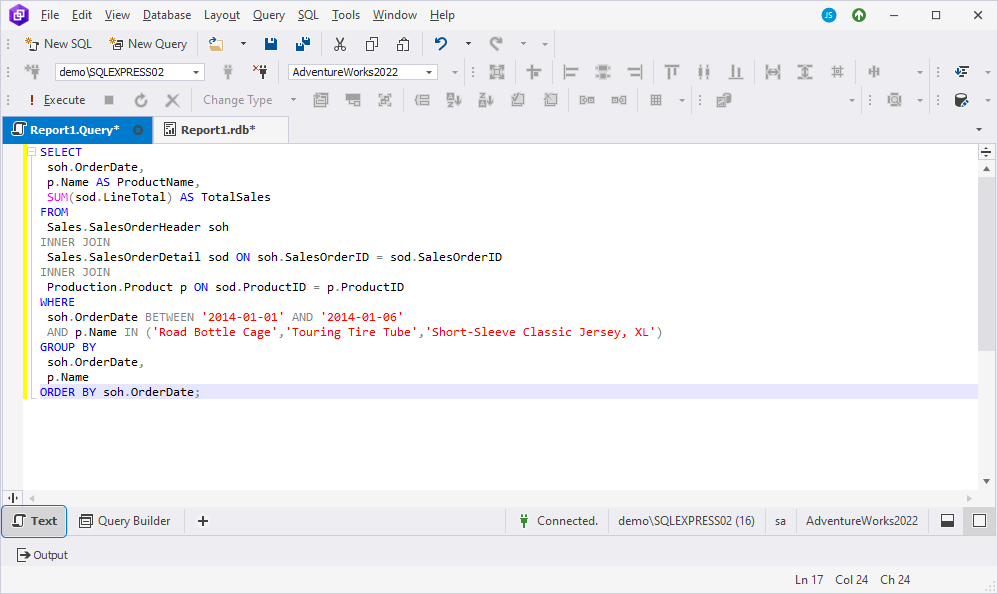Open the Query menu

click(x=269, y=15)
